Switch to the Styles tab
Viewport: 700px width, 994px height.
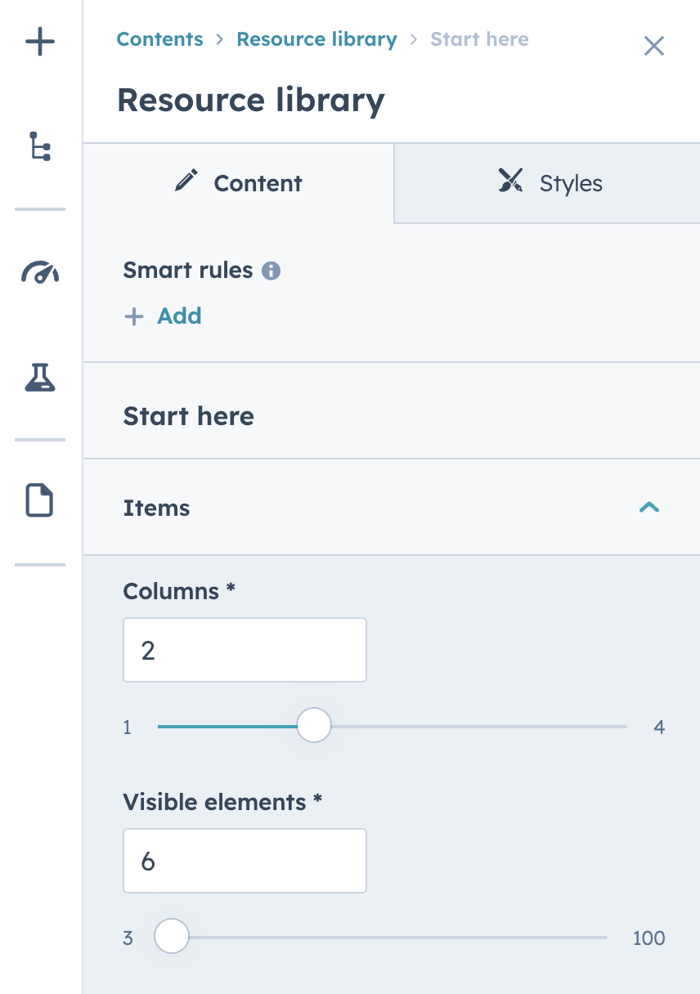(x=570, y=182)
